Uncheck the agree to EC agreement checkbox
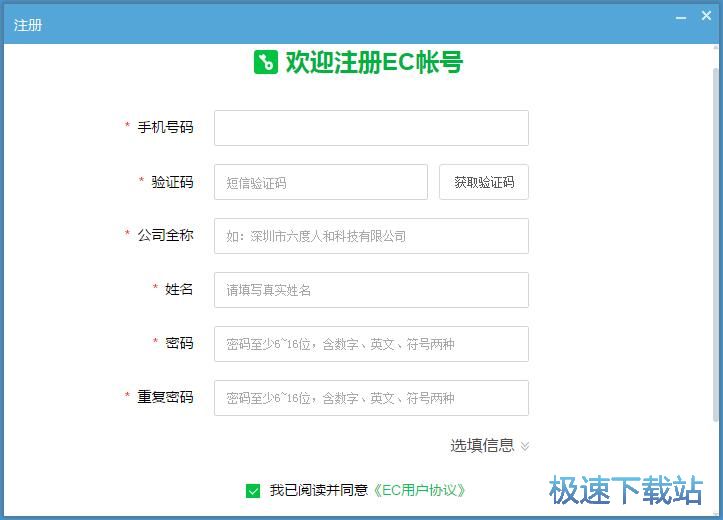 [x=253, y=490]
